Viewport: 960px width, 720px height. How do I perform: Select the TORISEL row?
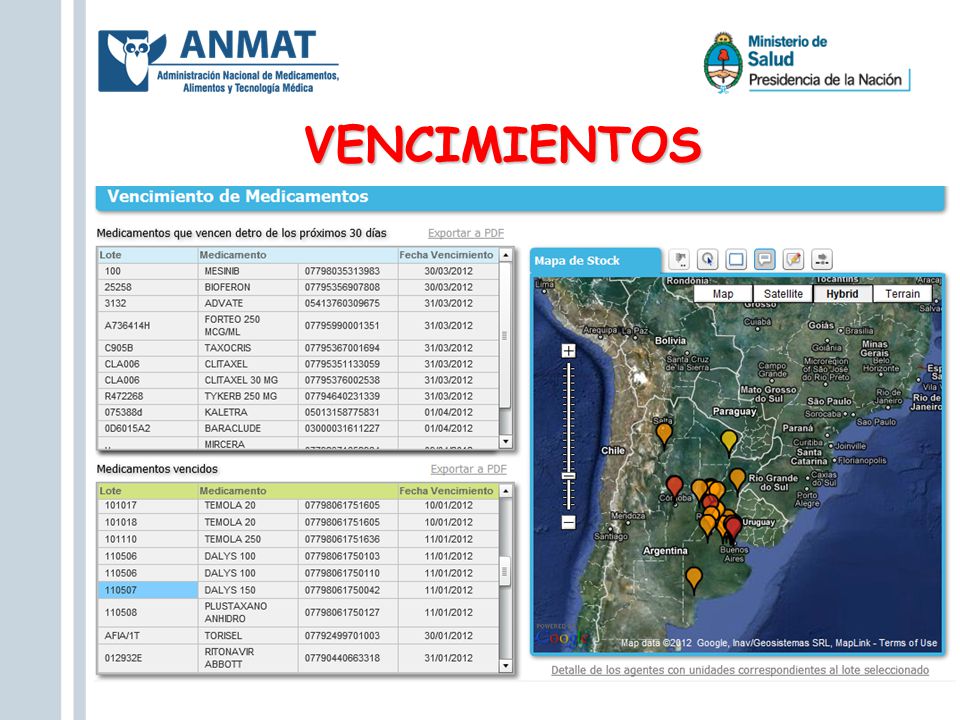[x=298, y=636]
